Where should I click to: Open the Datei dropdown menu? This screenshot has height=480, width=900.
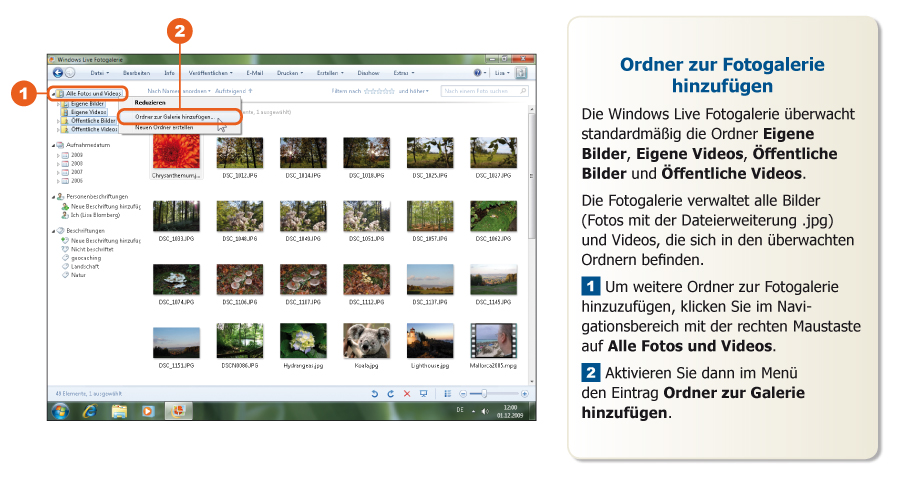99,73
